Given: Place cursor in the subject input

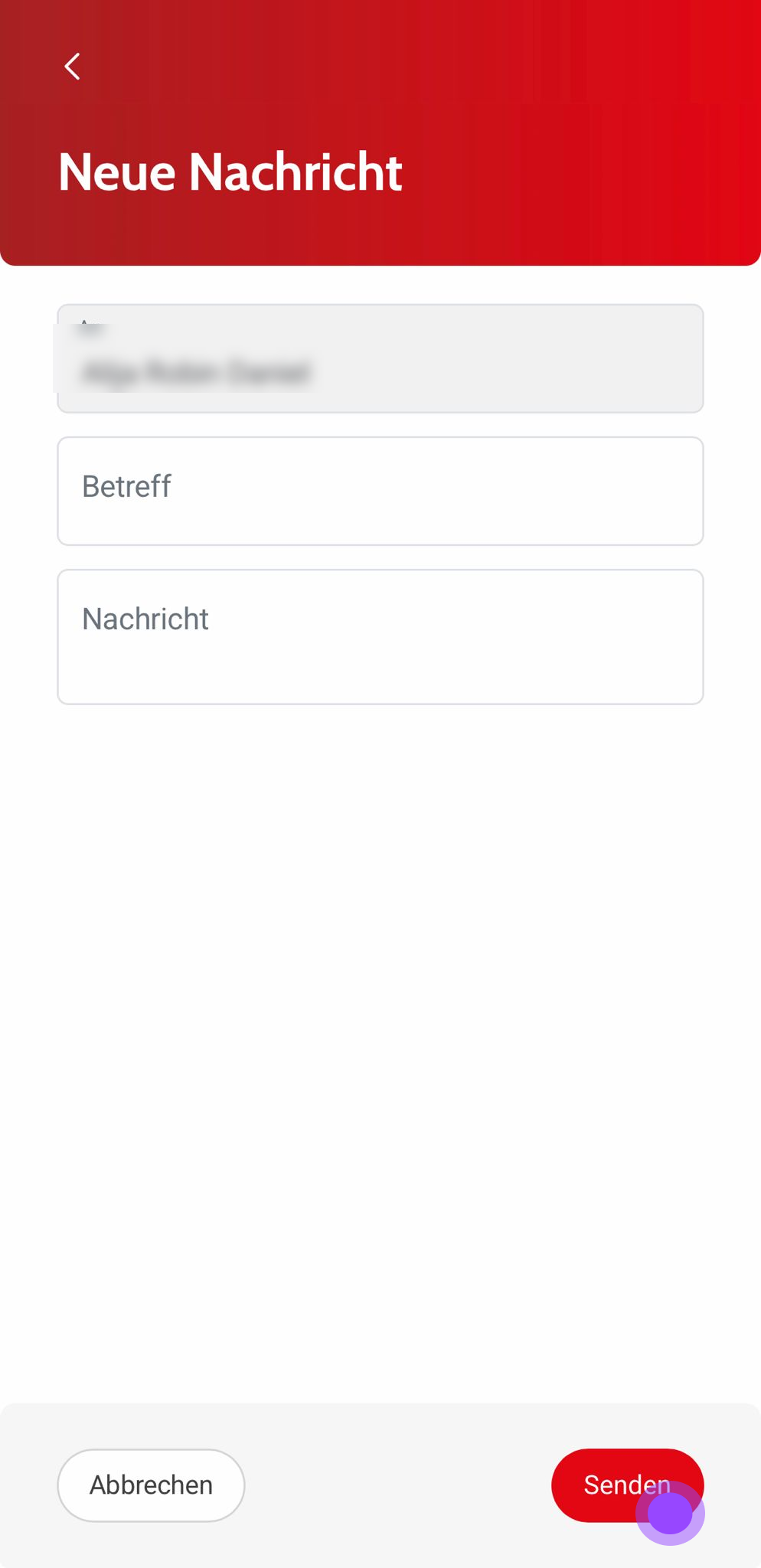Looking at the screenshot, I should coord(380,491).
